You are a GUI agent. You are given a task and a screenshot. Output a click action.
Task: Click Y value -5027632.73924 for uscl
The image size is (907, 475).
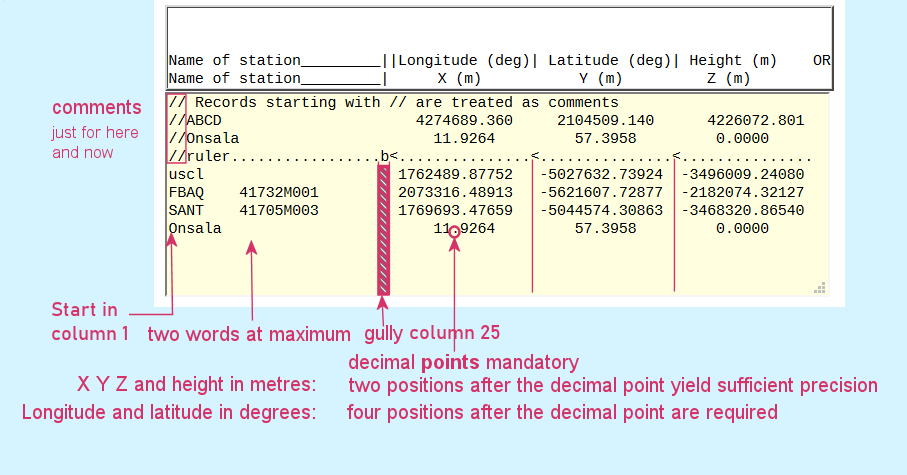click(x=601, y=174)
